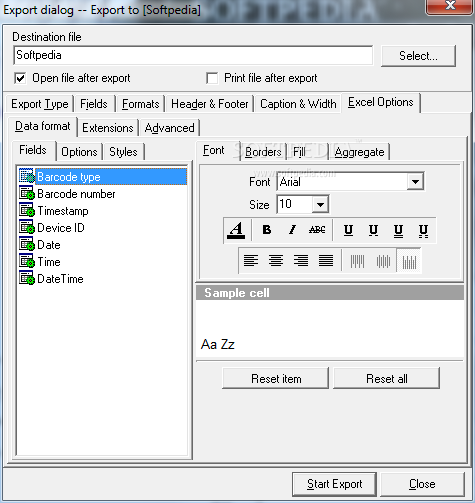Open the Formats tab

click(x=140, y=104)
